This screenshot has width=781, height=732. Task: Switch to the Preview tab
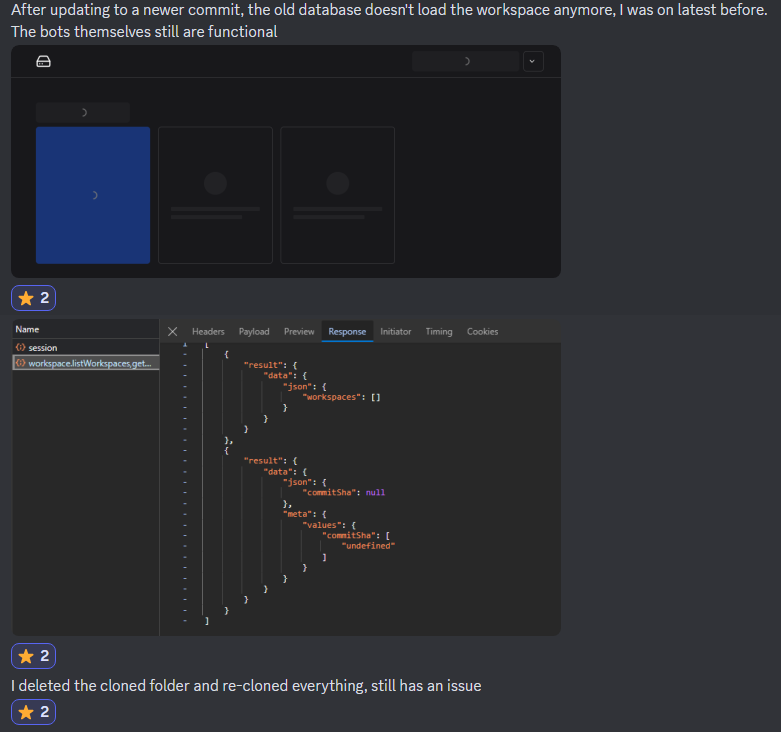[x=299, y=332]
